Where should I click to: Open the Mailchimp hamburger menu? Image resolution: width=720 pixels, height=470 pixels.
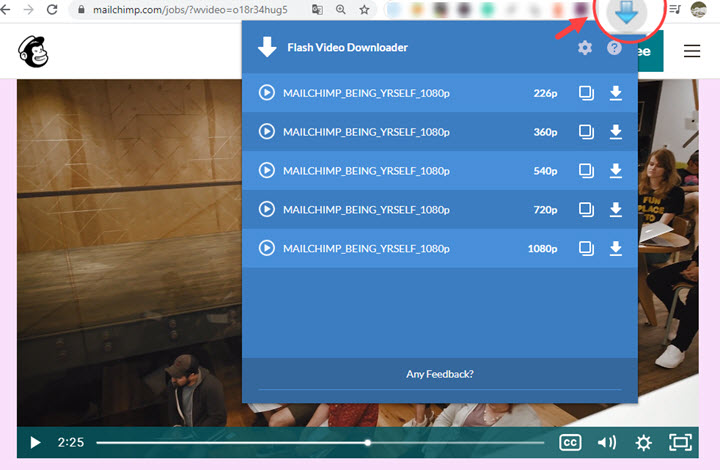(692, 51)
